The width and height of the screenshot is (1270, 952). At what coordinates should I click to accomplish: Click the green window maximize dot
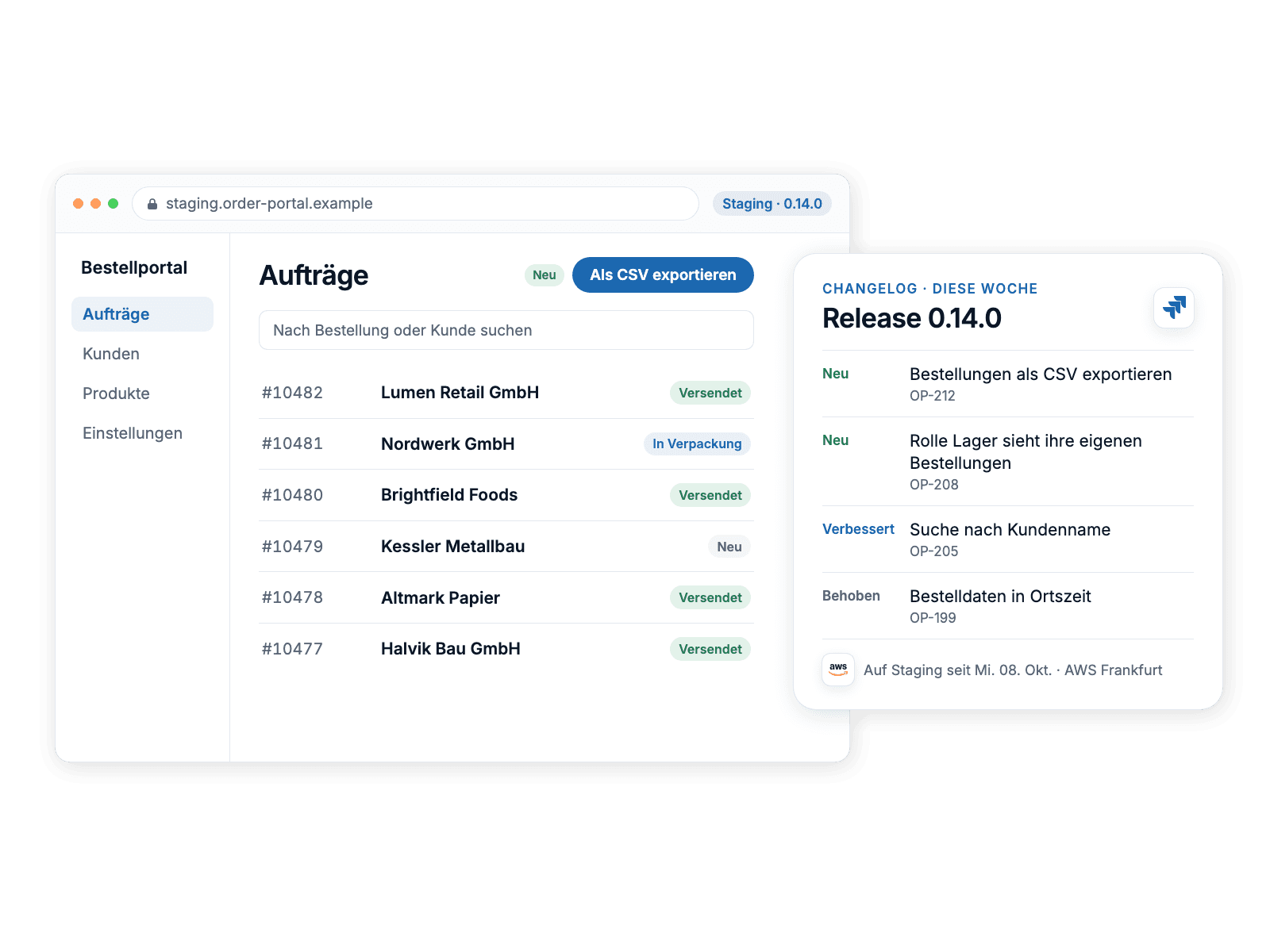coord(113,204)
